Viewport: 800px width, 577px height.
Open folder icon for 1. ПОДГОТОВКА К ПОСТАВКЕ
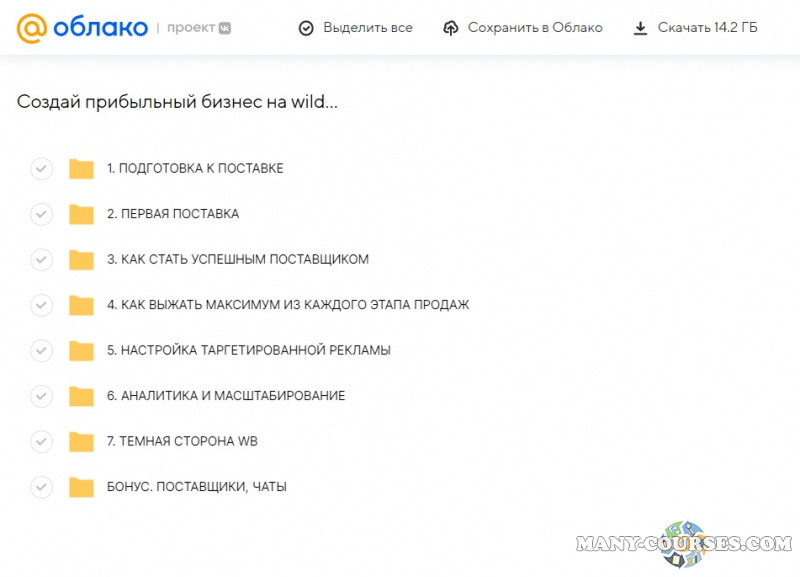point(81,168)
